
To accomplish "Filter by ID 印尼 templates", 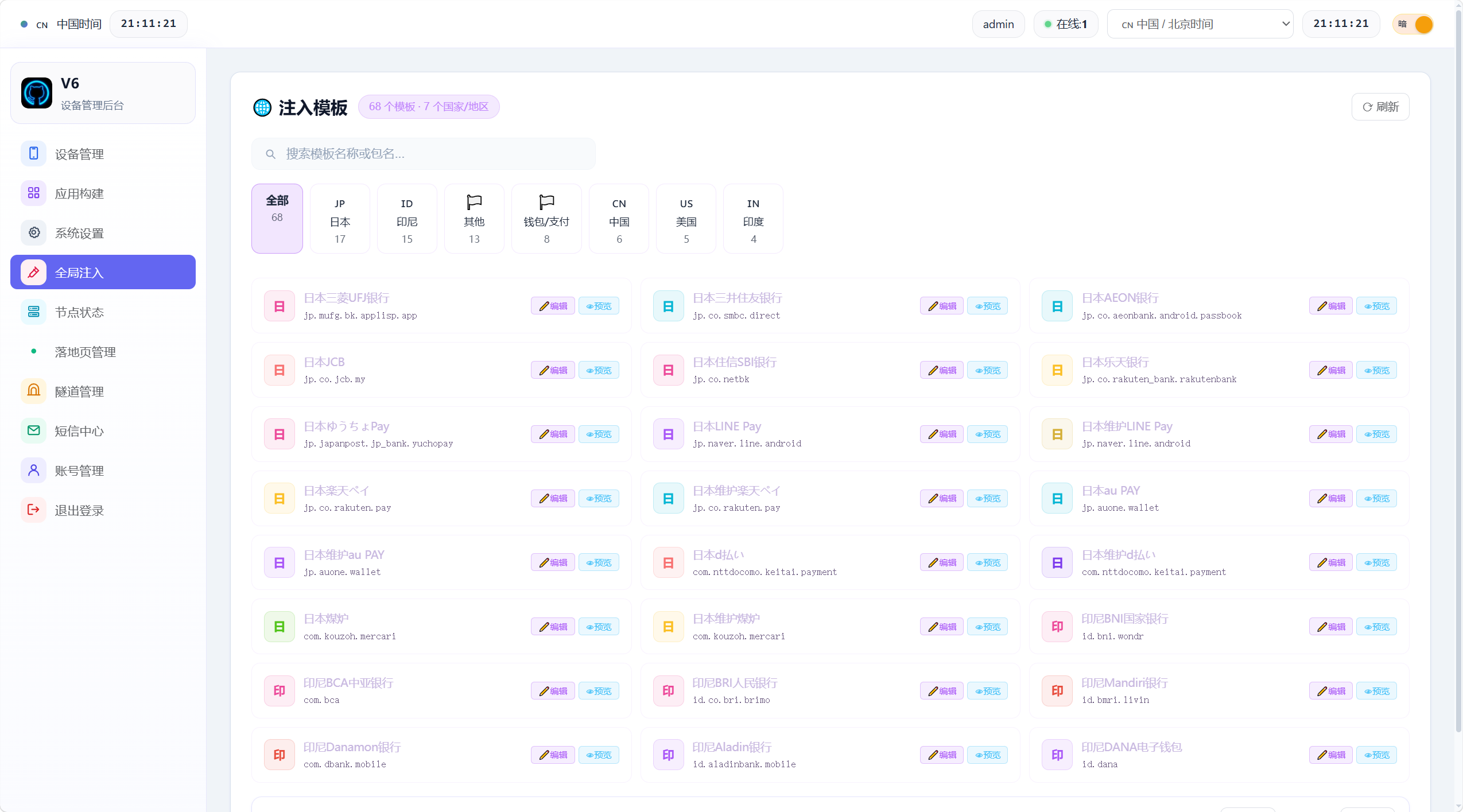I will [x=407, y=219].
